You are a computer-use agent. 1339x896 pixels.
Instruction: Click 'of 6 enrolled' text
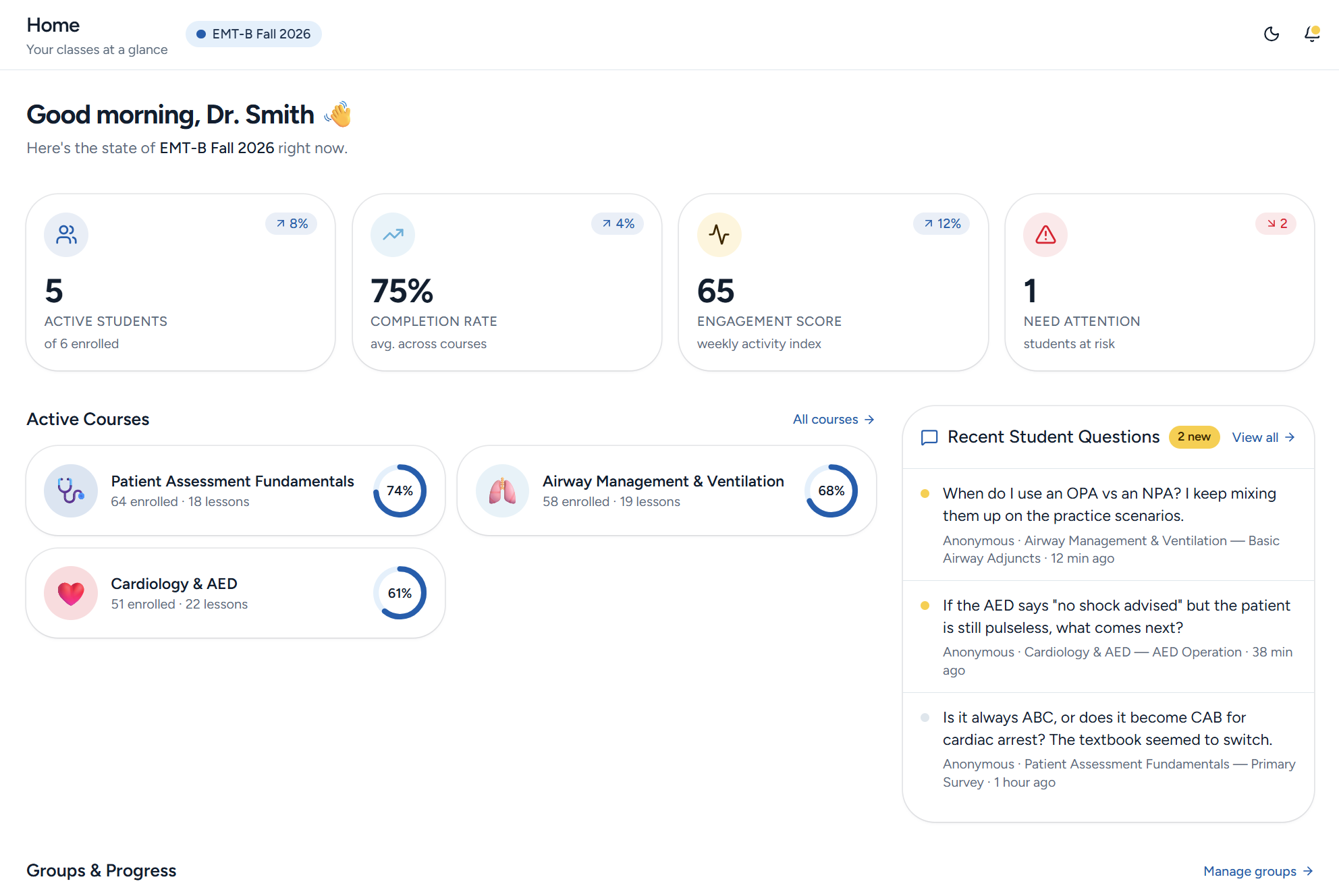click(x=82, y=343)
